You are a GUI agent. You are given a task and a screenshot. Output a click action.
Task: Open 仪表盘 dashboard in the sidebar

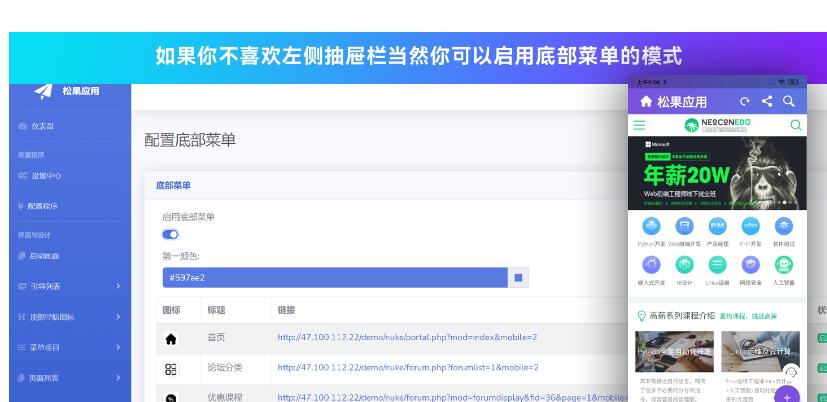(36, 126)
